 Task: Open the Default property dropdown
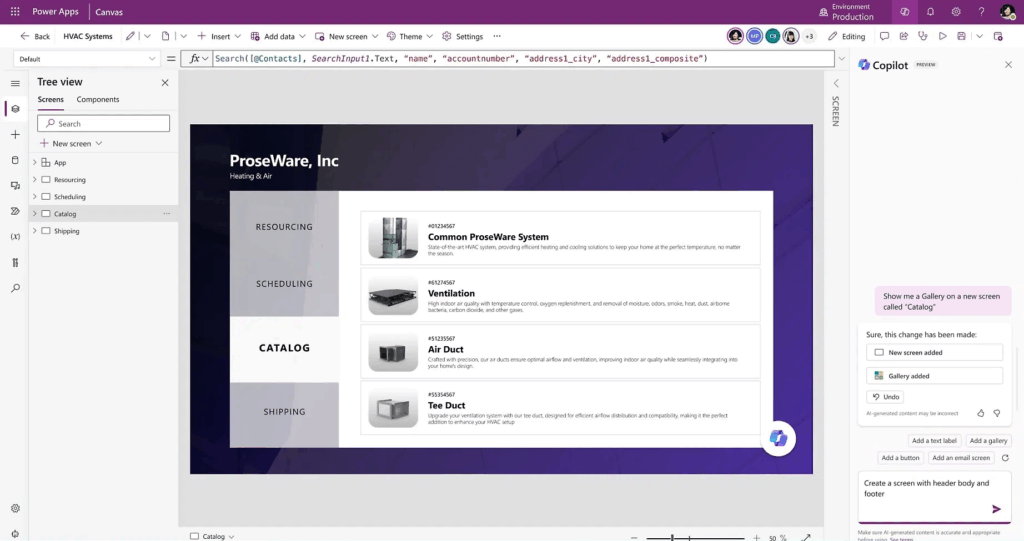86,59
